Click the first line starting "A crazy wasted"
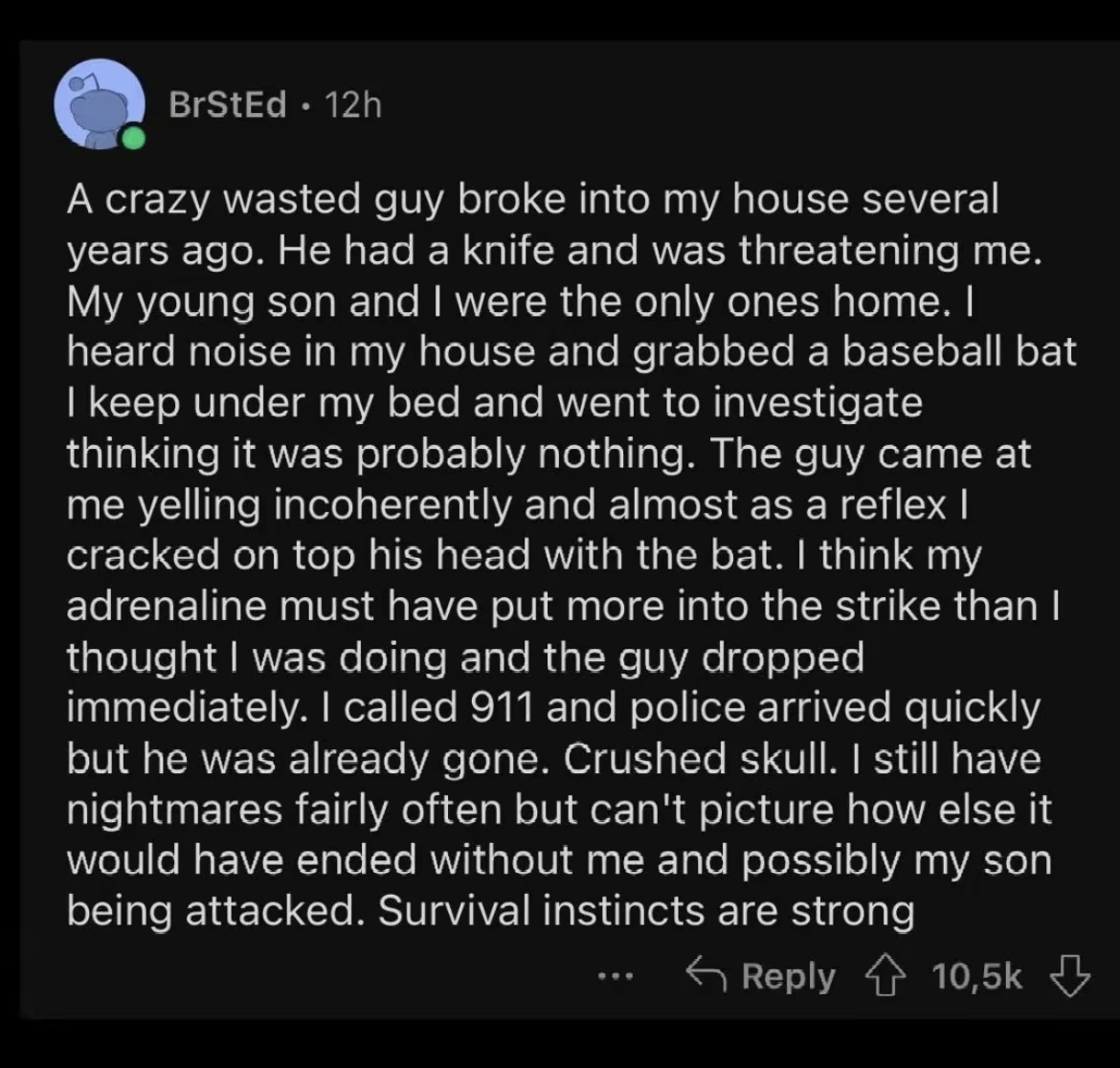The height and width of the screenshot is (1068, 1120). [x=533, y=199]
